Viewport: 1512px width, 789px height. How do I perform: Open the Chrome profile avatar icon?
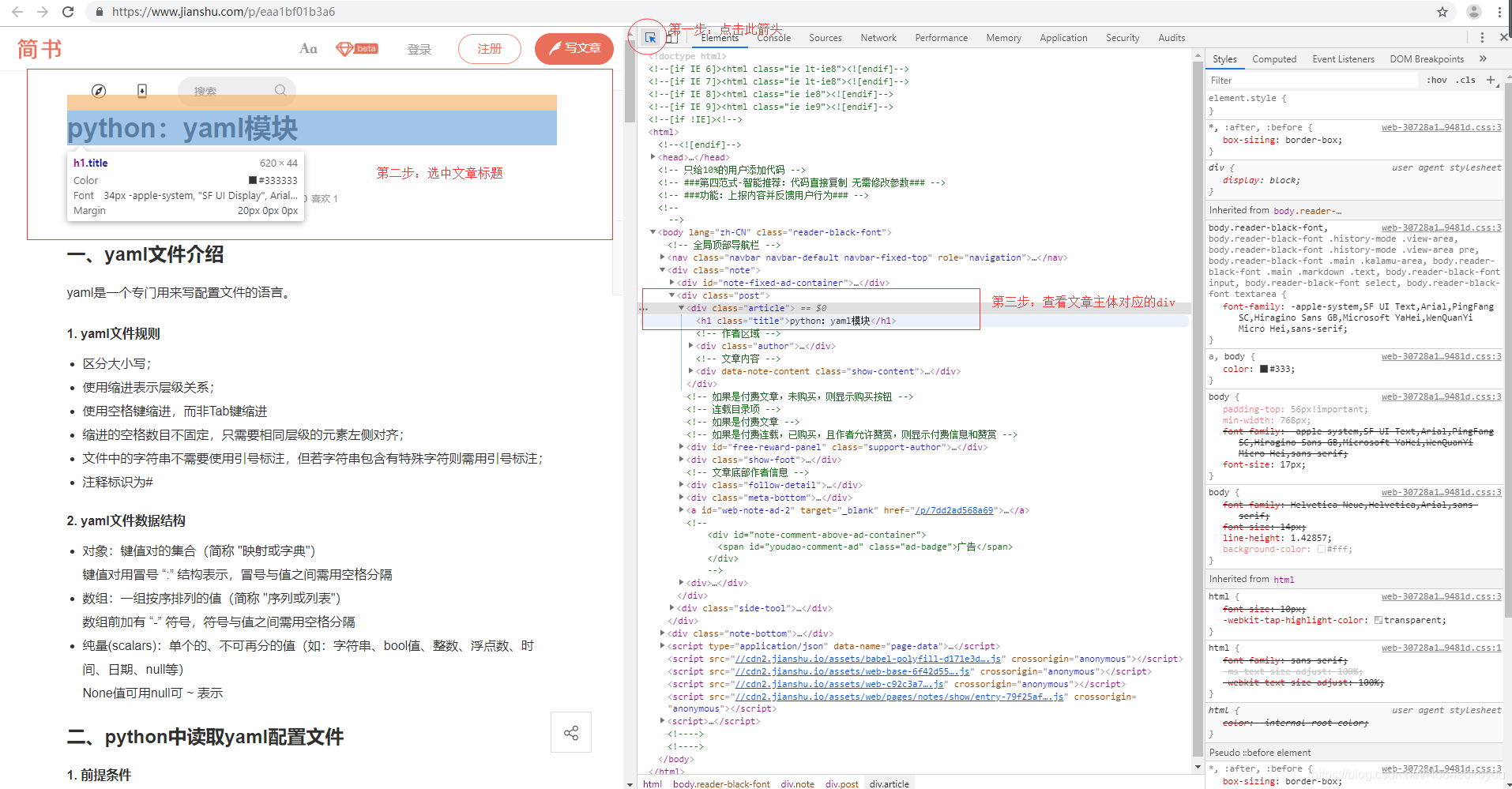coord(1473,12)
